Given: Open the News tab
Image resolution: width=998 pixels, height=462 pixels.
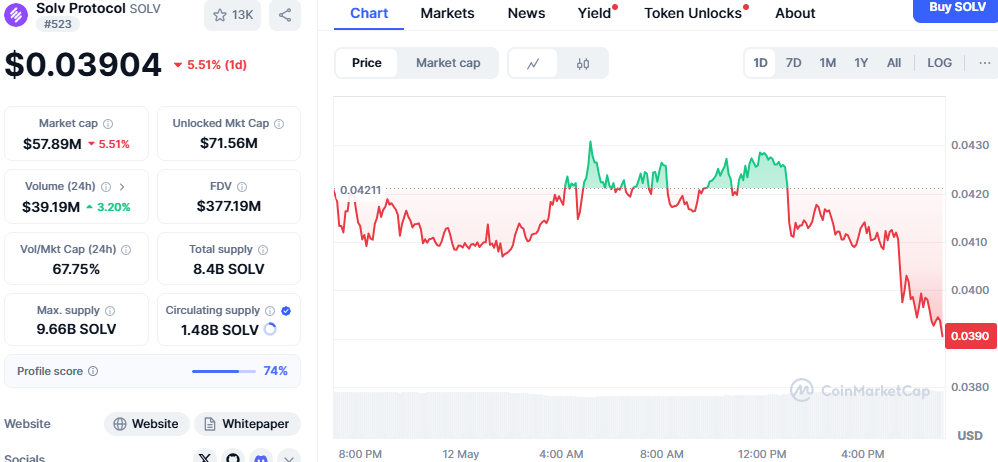Looking at the screenshot, I should pos(526,13).
